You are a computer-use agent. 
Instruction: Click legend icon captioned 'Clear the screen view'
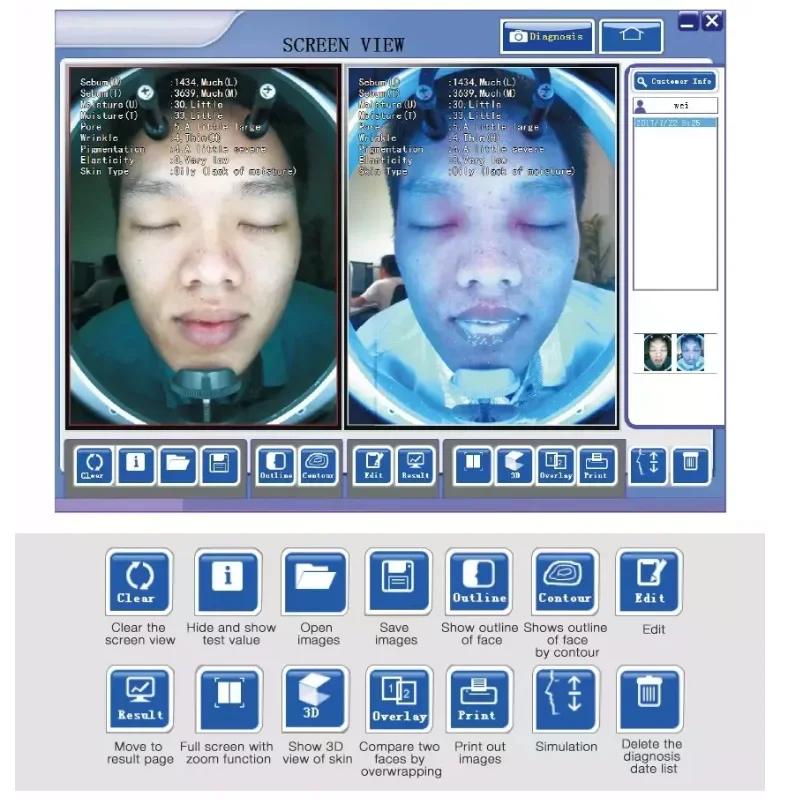coord(139,582)
